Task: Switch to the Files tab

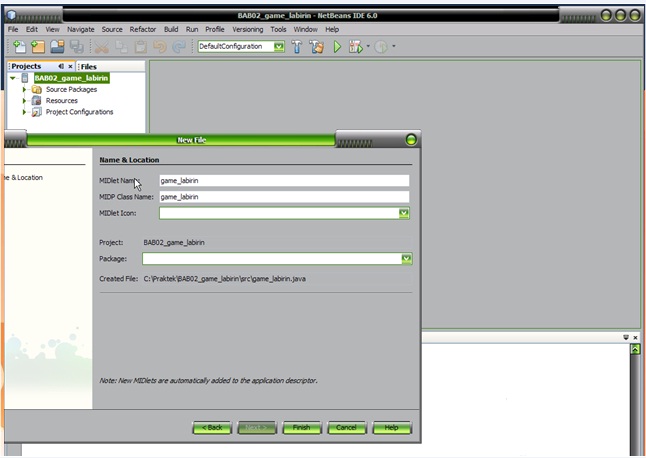Action: point(89,66)
